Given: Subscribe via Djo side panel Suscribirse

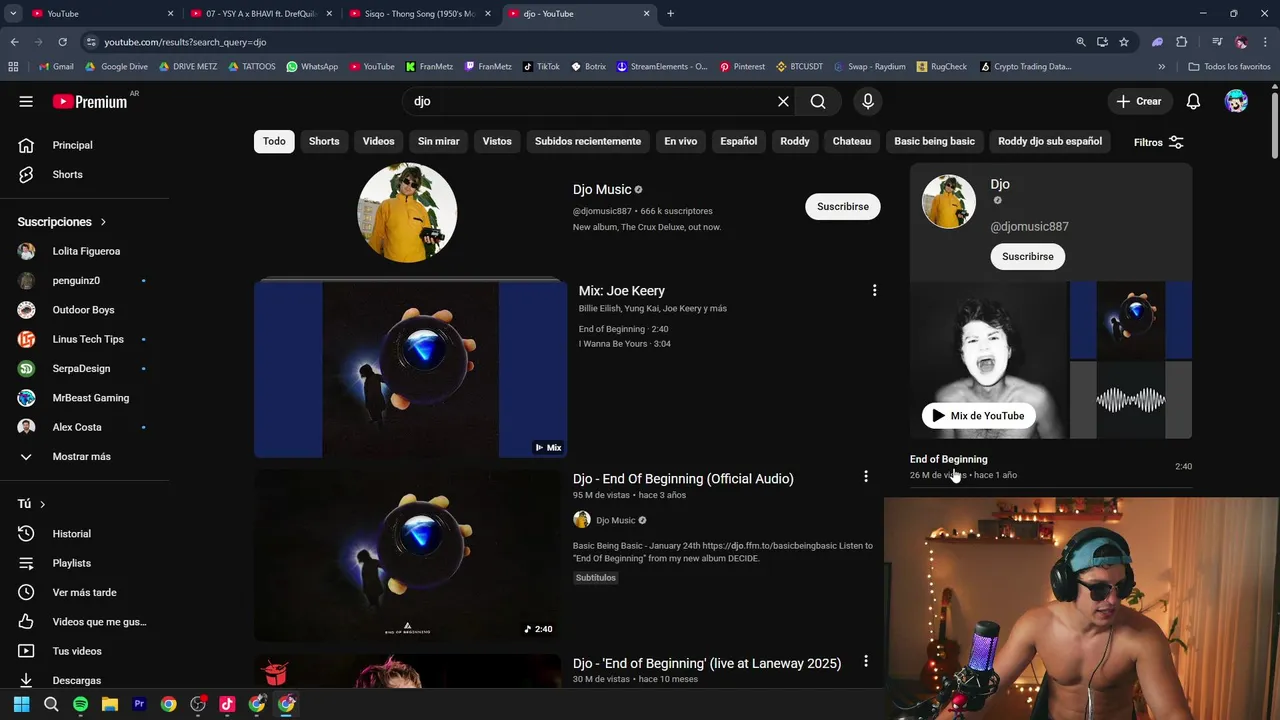Looking at the screenshot, I should click(1028, 256).
